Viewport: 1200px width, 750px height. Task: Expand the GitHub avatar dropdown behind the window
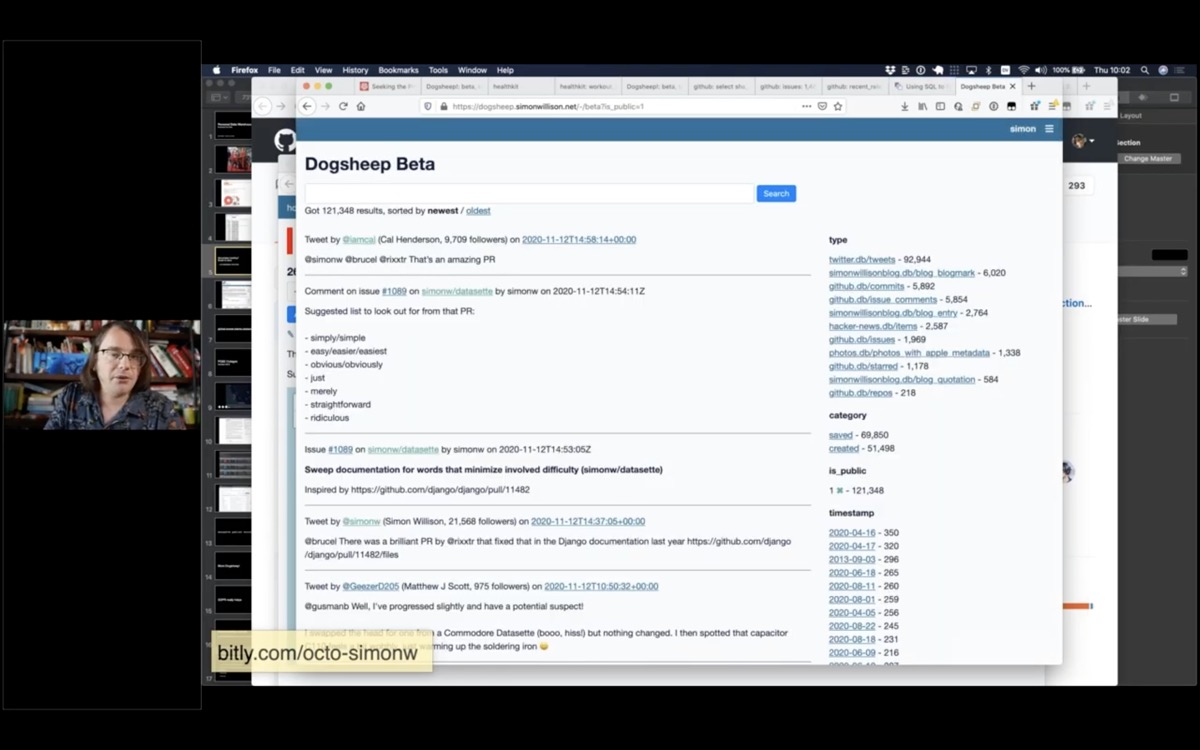pos(1083,142)
